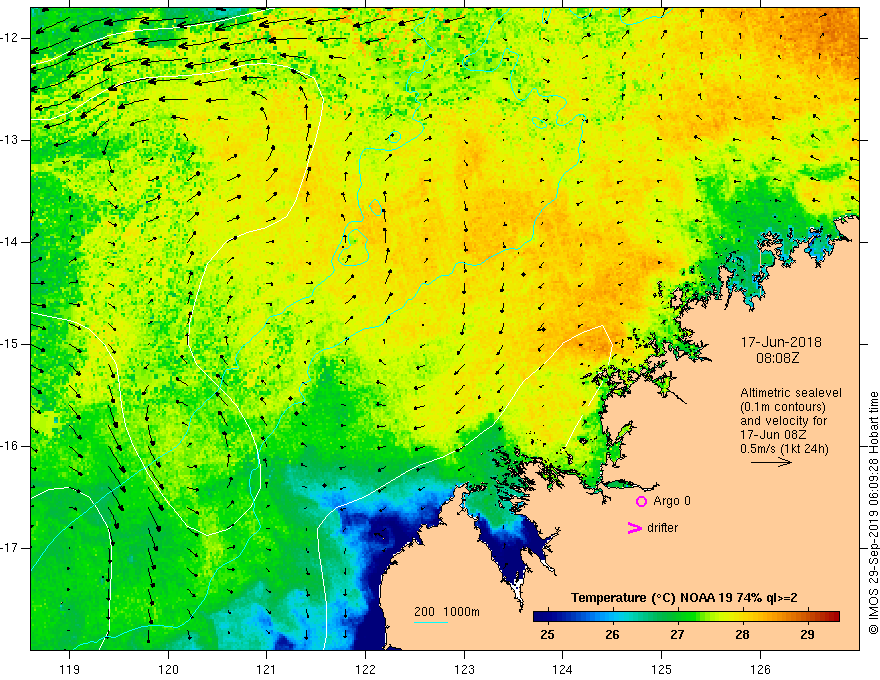Click the '(0.1m contours)' caption line
The height and width of the screenshot is (680, 880).
(x=783, y=407)
